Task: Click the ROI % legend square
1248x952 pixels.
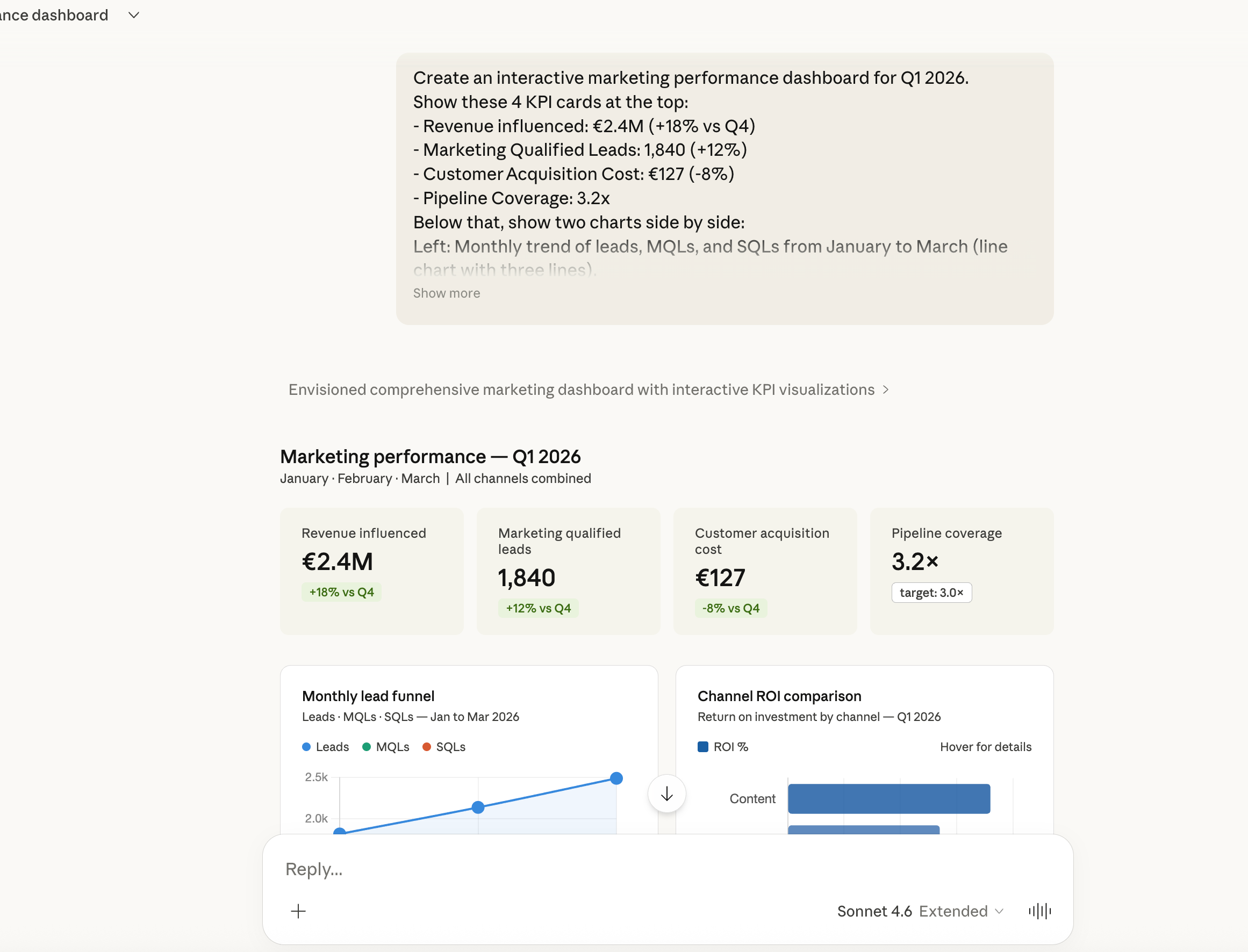Action: [703, 747]
